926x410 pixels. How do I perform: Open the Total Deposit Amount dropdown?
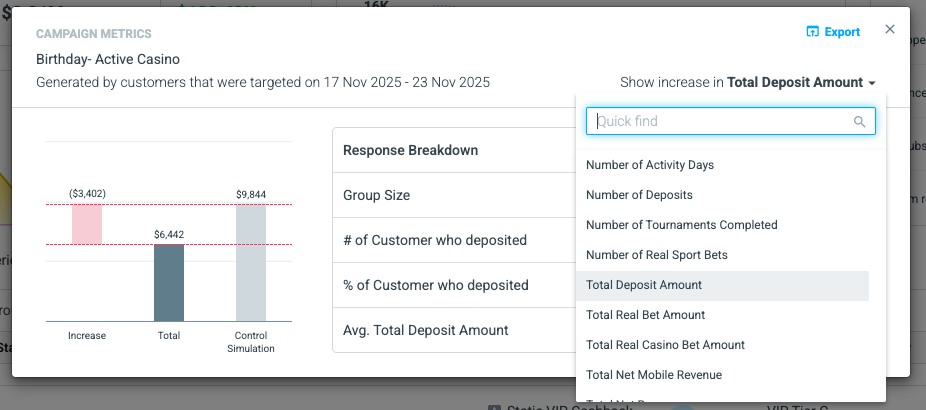click(x=801, y=83)
